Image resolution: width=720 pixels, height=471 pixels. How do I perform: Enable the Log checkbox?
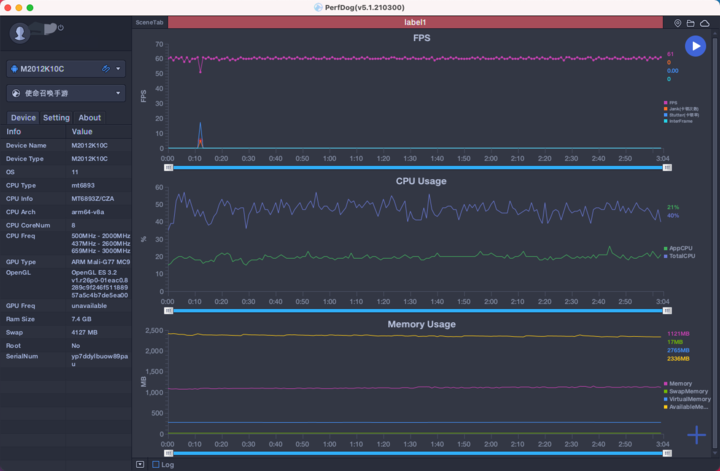pyautogui.click(x=155, y=464)
